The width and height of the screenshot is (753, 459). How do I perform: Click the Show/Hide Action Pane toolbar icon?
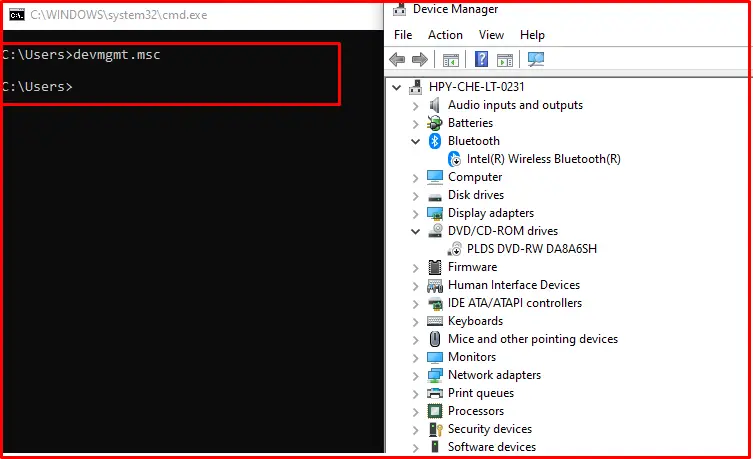pos(505,60)
